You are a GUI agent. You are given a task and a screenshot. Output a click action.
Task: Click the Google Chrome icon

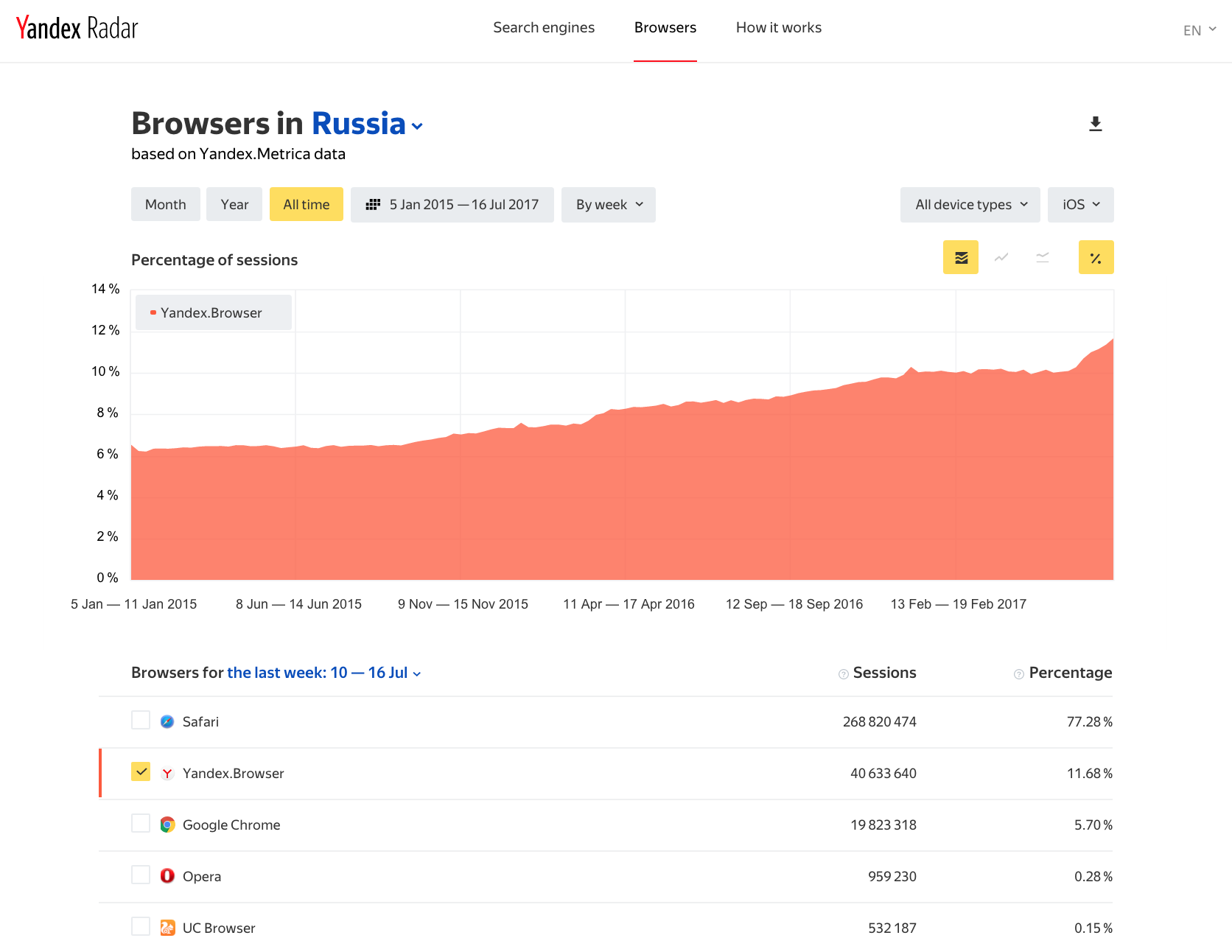click(x=167, y=825)
